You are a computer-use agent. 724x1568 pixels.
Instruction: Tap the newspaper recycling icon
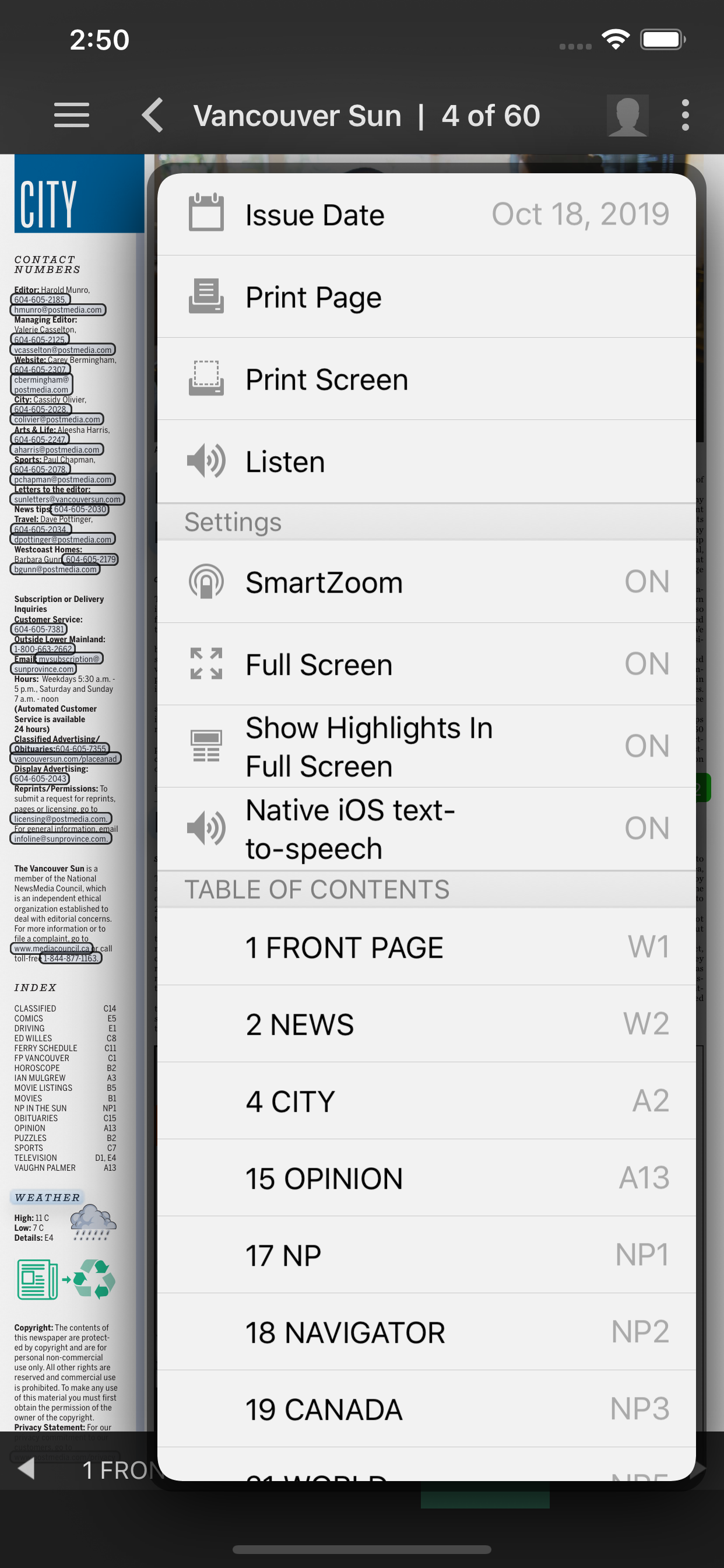tap(66, 1279)
